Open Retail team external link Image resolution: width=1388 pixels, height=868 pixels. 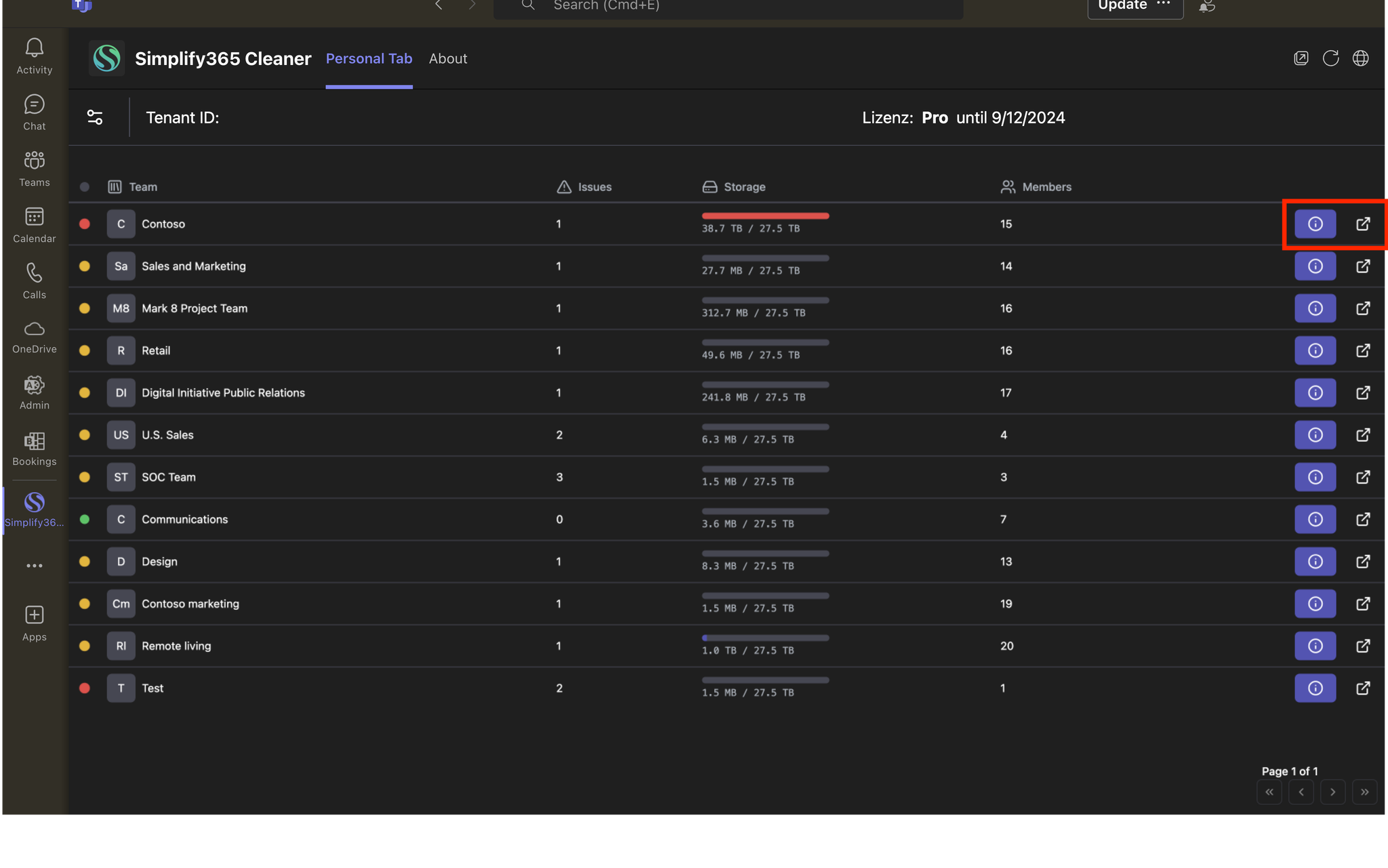coord(1363,350)
